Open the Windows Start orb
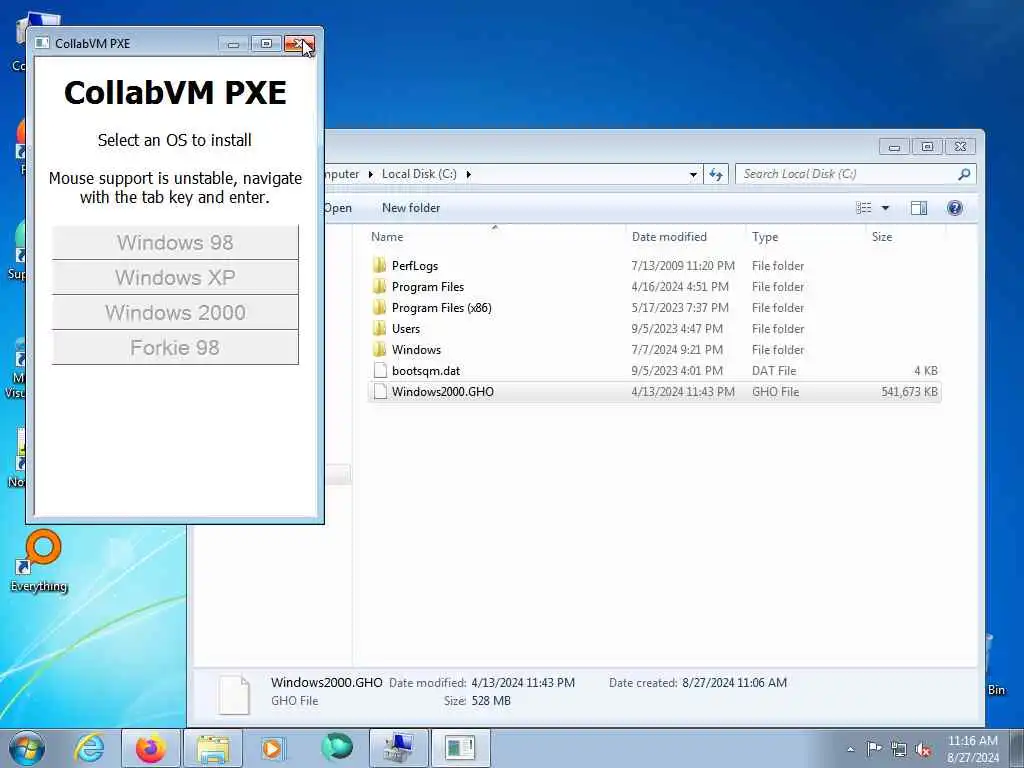This screenshot has height=768, width=1024. [27, 748]
